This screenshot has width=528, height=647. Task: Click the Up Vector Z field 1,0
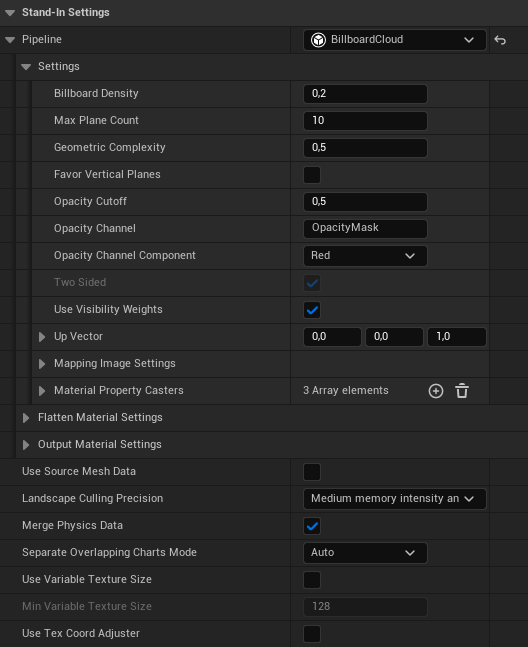click(x=457, y=337)
